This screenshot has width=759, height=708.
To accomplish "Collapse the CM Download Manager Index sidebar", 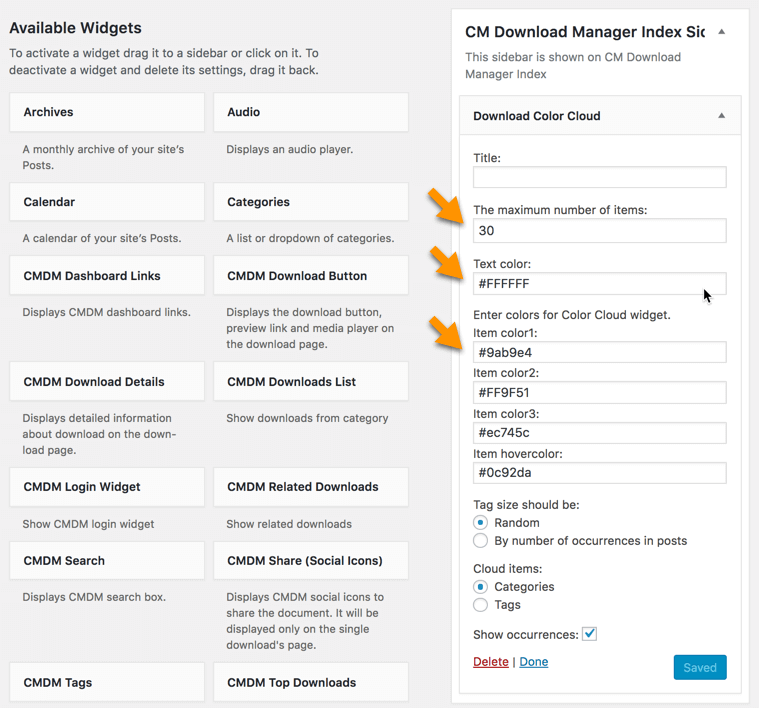I will point(721,32).
